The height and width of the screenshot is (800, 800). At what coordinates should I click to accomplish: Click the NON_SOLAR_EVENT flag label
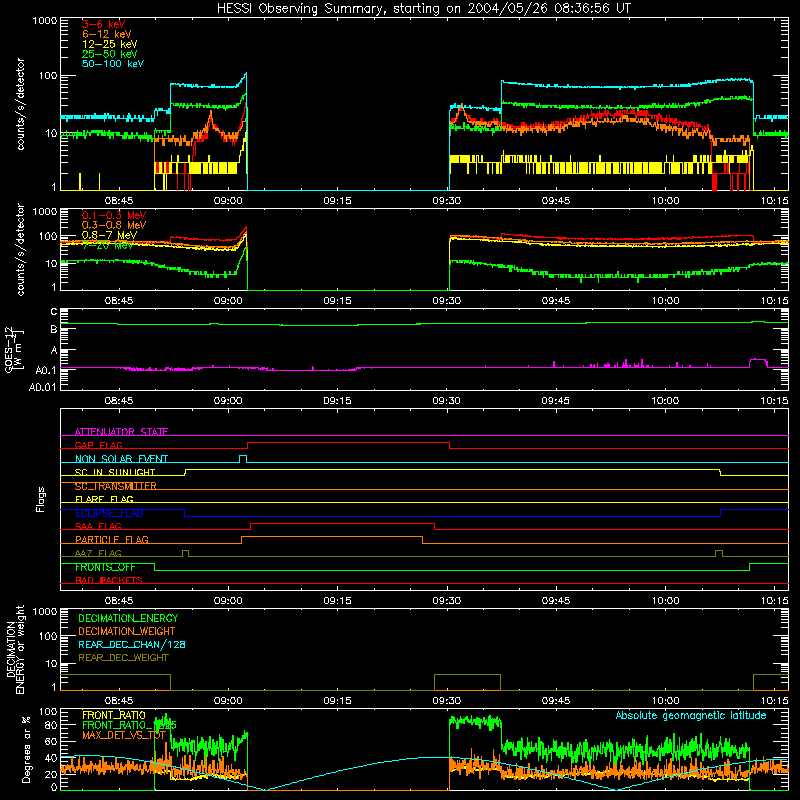pos(121,459)
